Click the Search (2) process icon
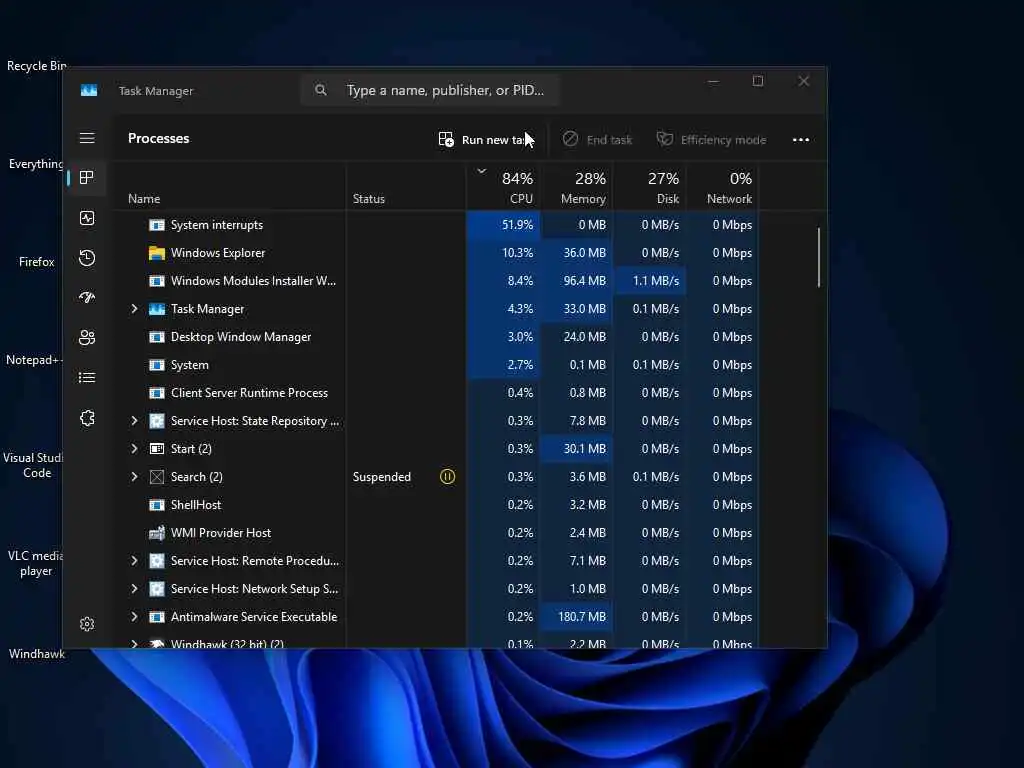Screen dimensions: 1024x768 [157, 477]
